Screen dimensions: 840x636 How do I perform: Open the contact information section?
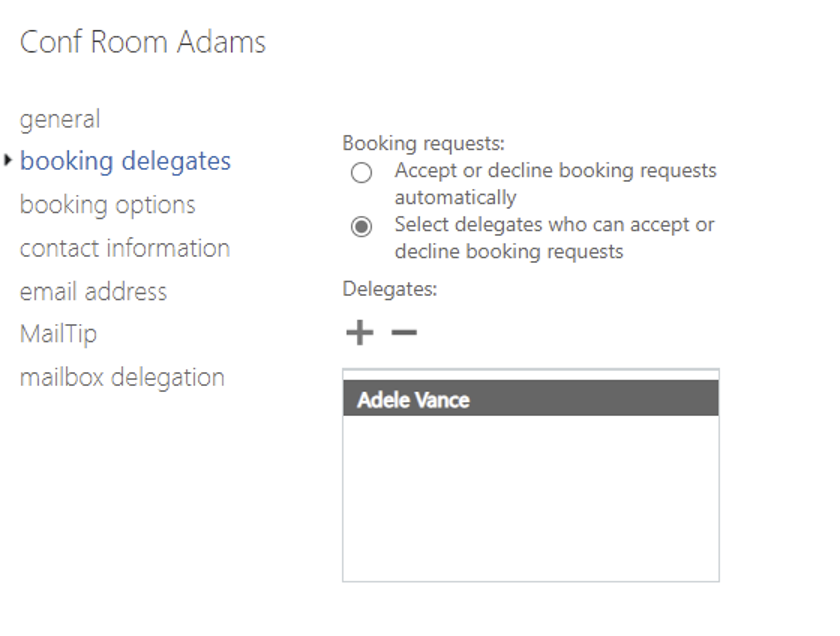click(x=124, y=247)
